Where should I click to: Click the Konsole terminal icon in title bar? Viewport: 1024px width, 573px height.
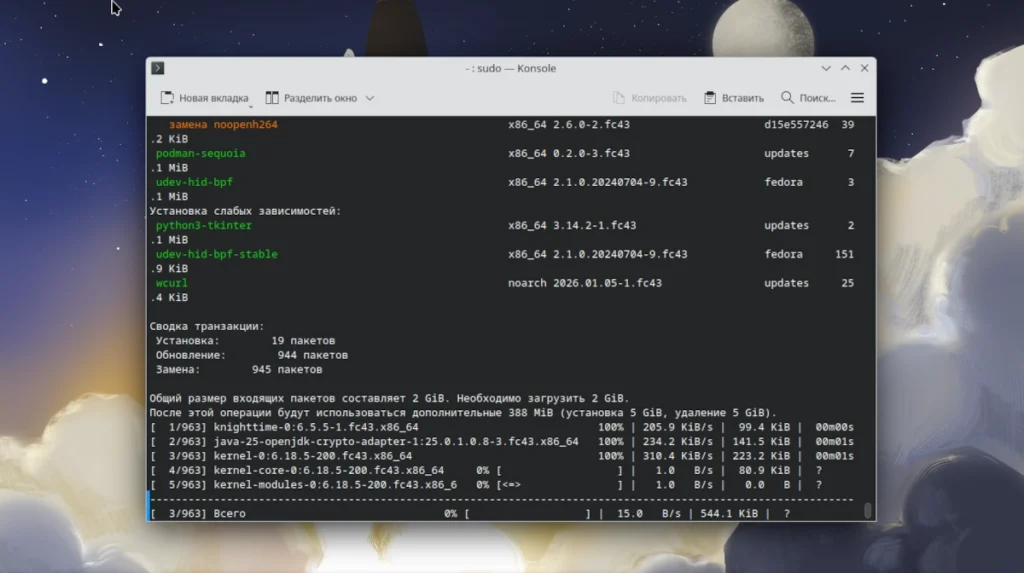point(157,68)
